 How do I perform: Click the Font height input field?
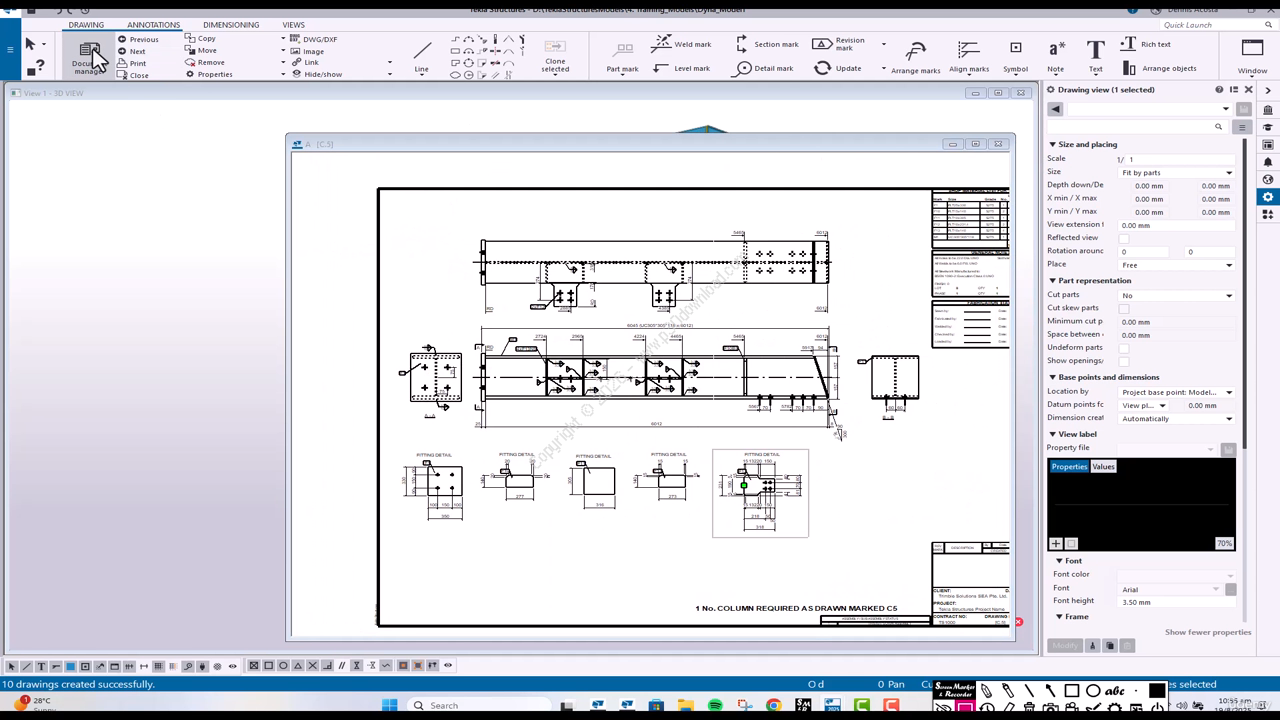coord(1166,602)
